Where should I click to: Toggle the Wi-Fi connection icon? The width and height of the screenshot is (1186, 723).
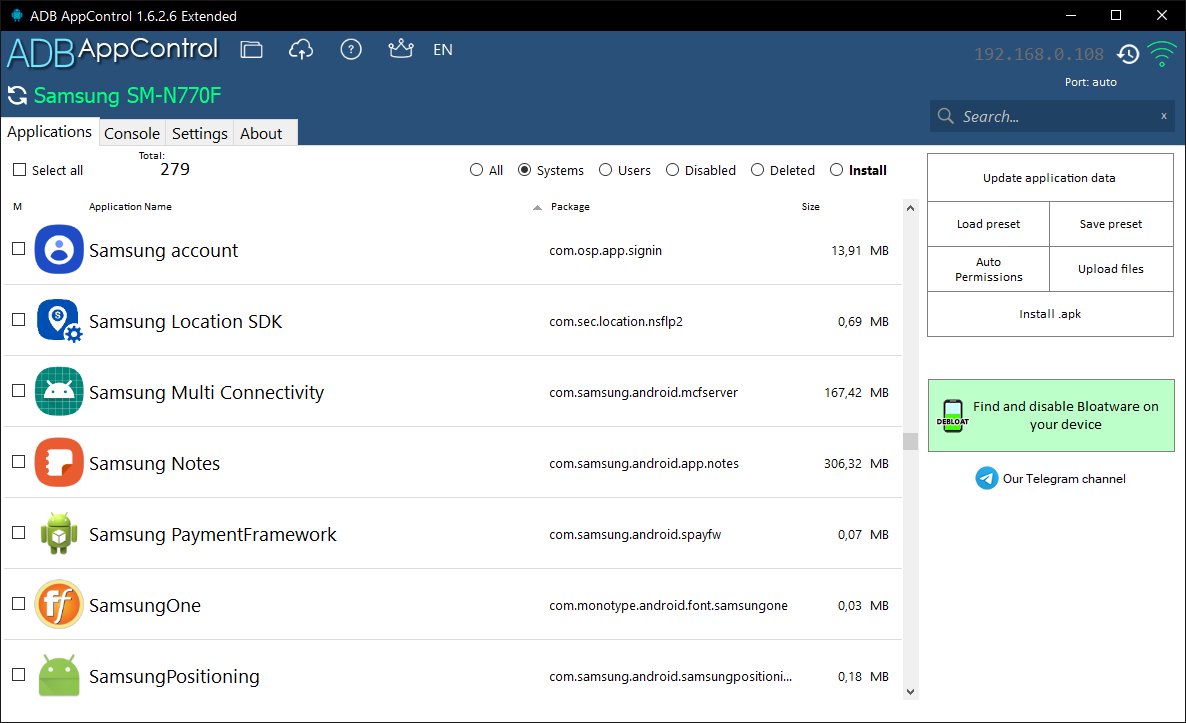coord(1162,54)
